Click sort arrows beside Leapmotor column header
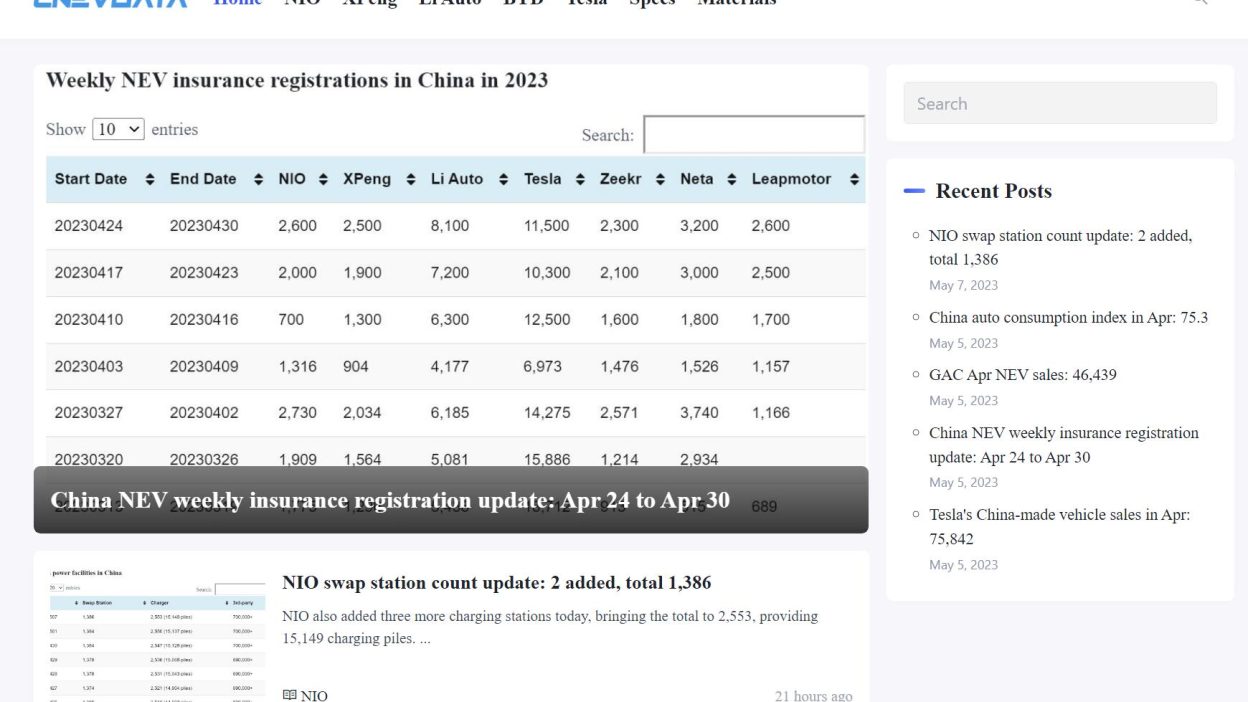Viewport: 1248px width, 702px height. click(x=854, y=179)
